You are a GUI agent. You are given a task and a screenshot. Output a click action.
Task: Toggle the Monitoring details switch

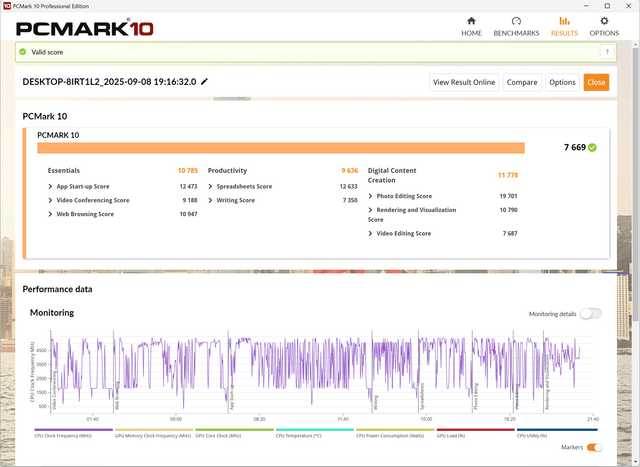[x=591, y=314]
